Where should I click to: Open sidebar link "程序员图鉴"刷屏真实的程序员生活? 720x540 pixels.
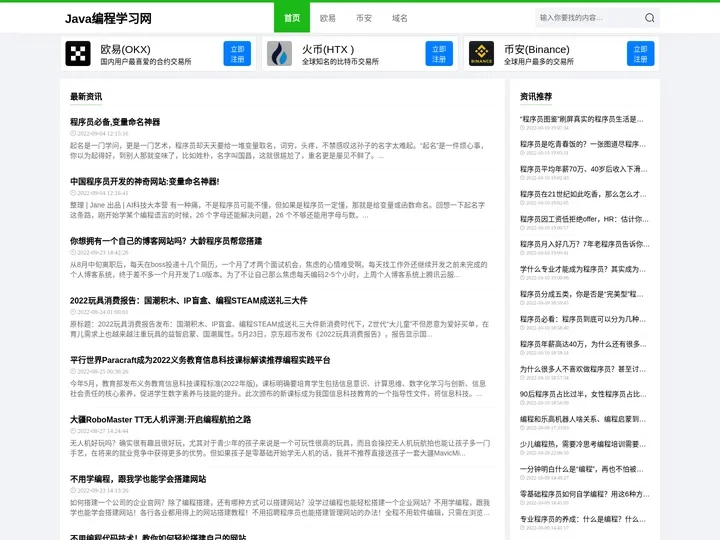(x=581, y=119)
